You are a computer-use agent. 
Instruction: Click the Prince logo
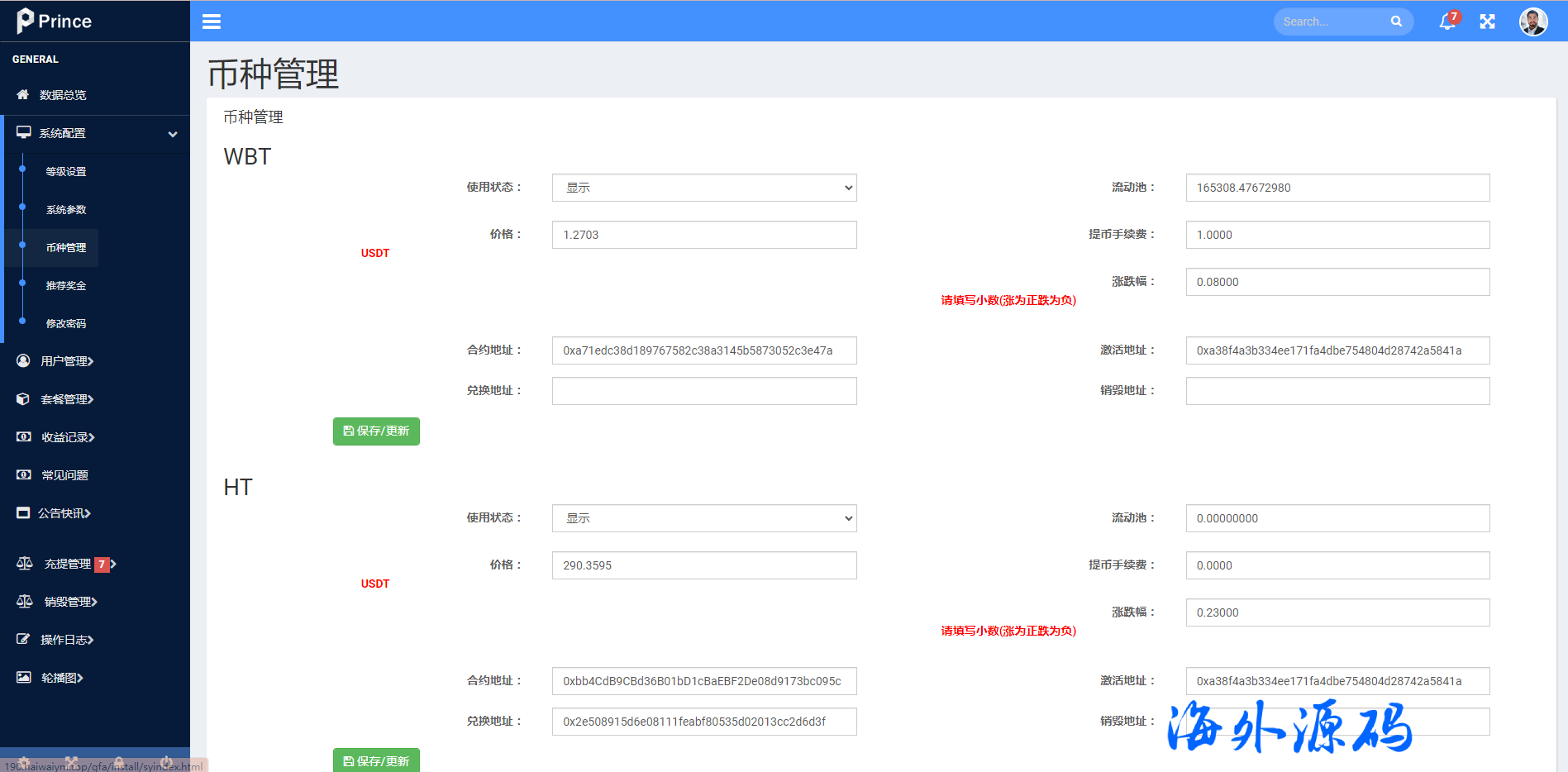(x=55, y=21)
